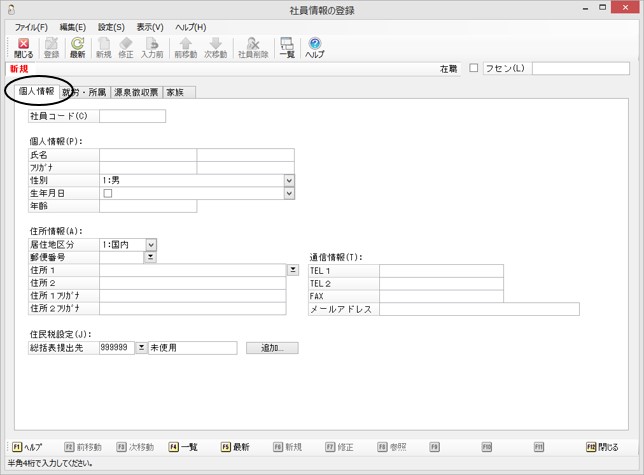
Task: Toggle the 在職 checkbox
Action: coord(474,69)
